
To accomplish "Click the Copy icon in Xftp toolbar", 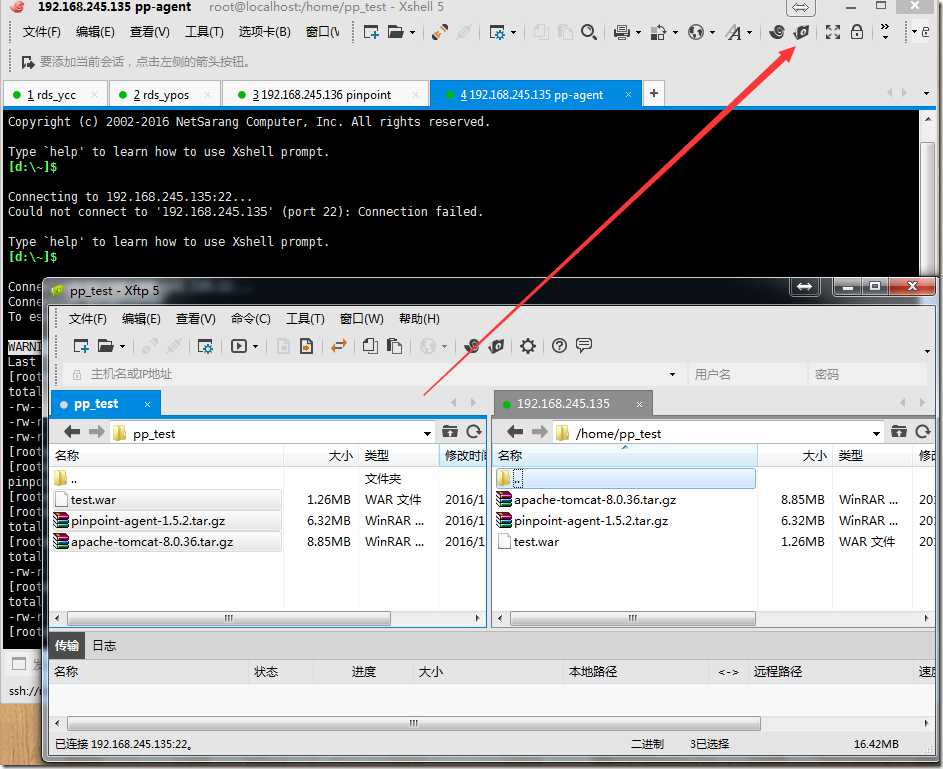I will pyautogui.click(x=370, y=346).
